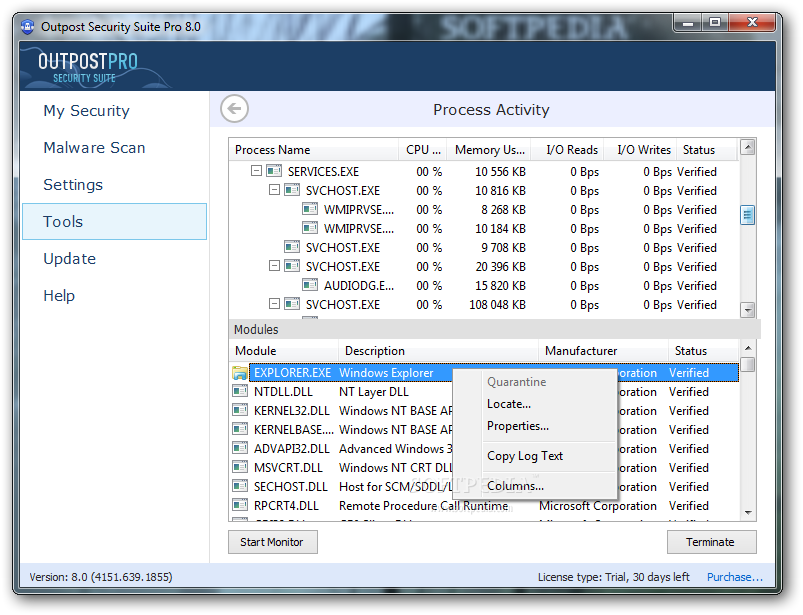The height and width of the screenshot is (615, 803).
Task: Click the 10 184 KB WMIPRVSE process icon
Action: (x=310, y=228)
